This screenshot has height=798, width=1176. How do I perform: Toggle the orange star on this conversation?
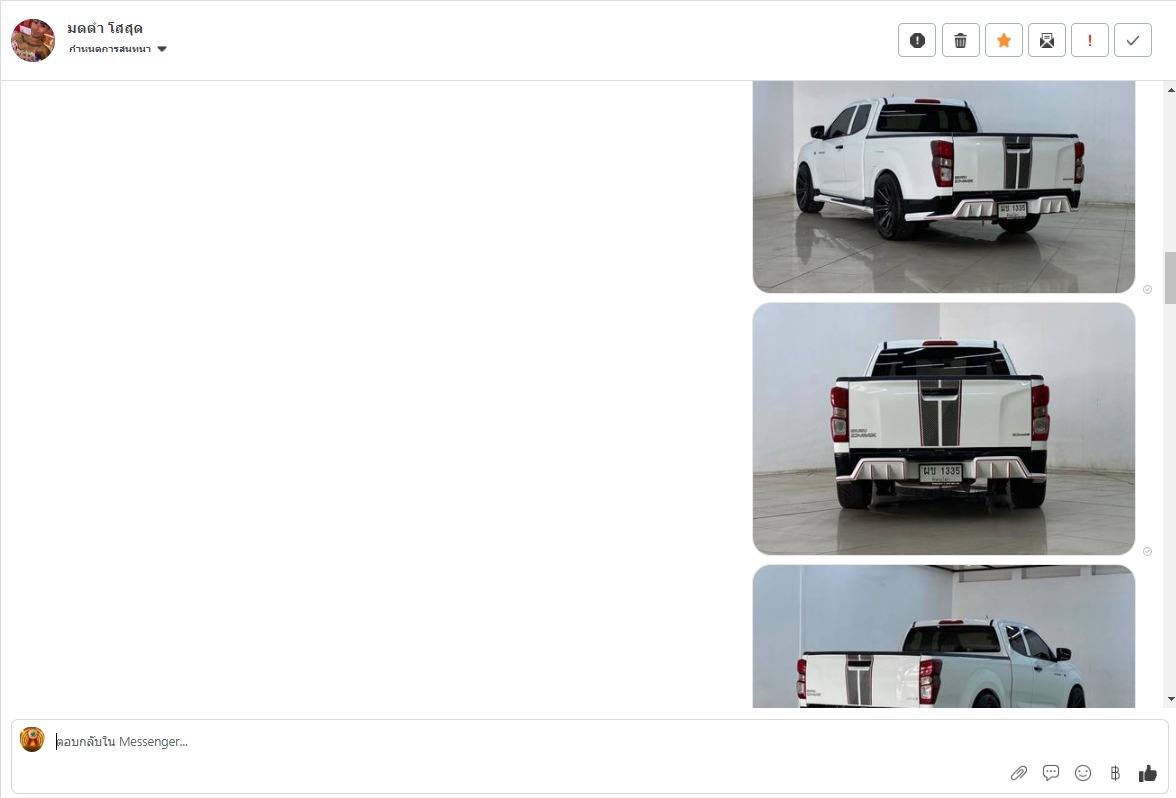click(1004, 40)
